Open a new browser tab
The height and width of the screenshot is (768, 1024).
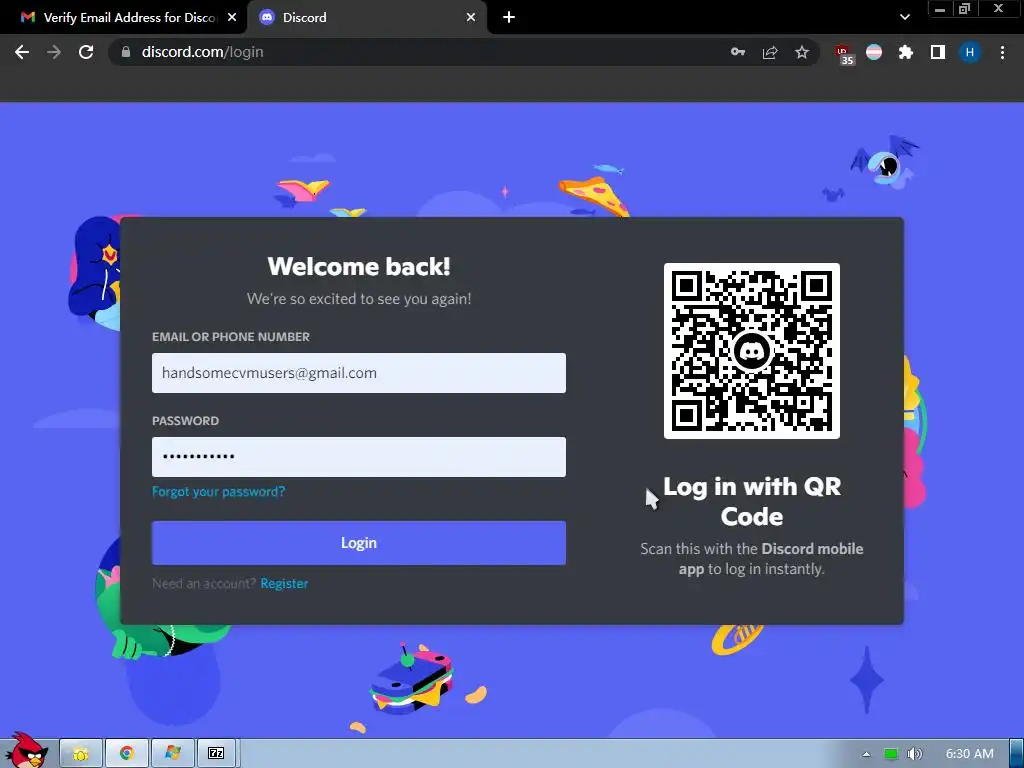click(509, 18)
